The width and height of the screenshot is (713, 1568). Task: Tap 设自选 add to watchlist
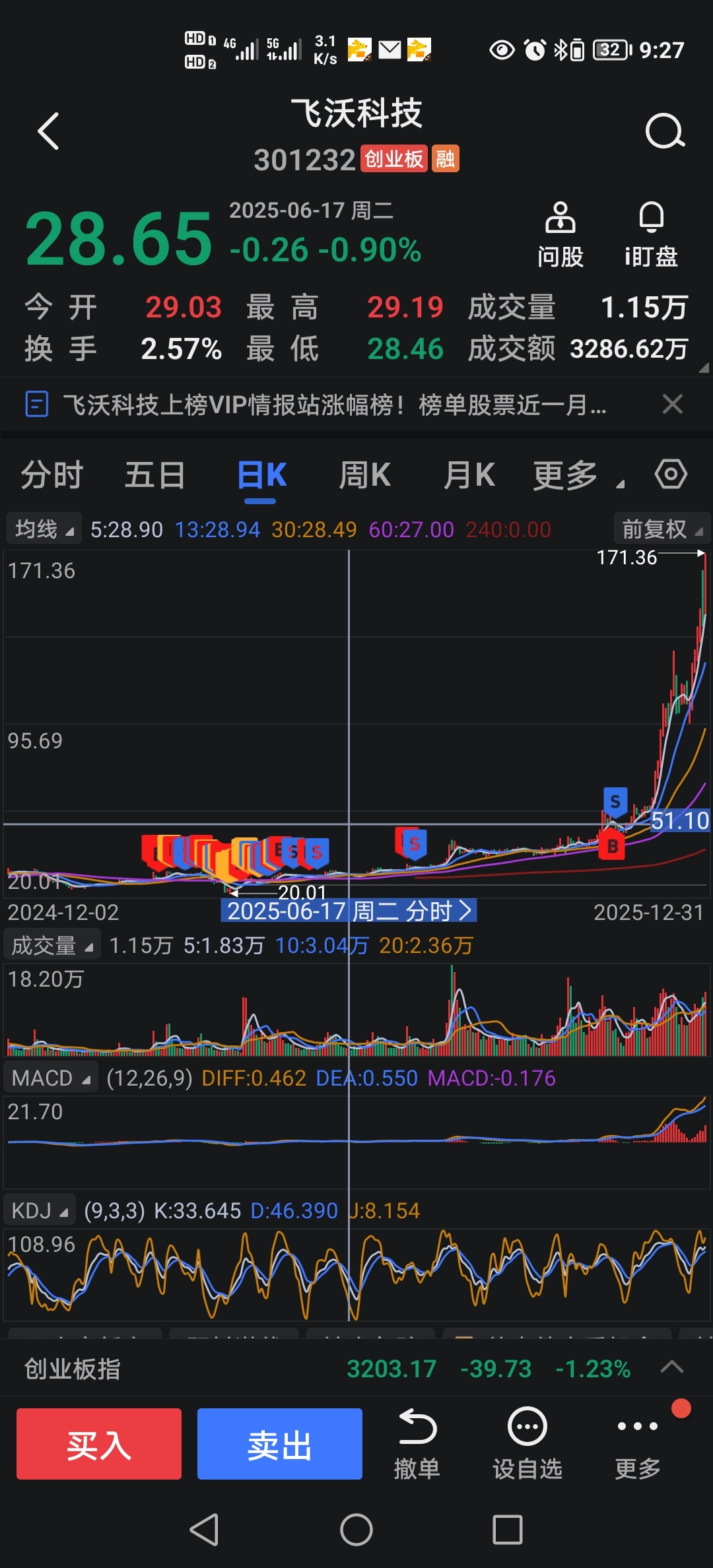click(527, 1445)
